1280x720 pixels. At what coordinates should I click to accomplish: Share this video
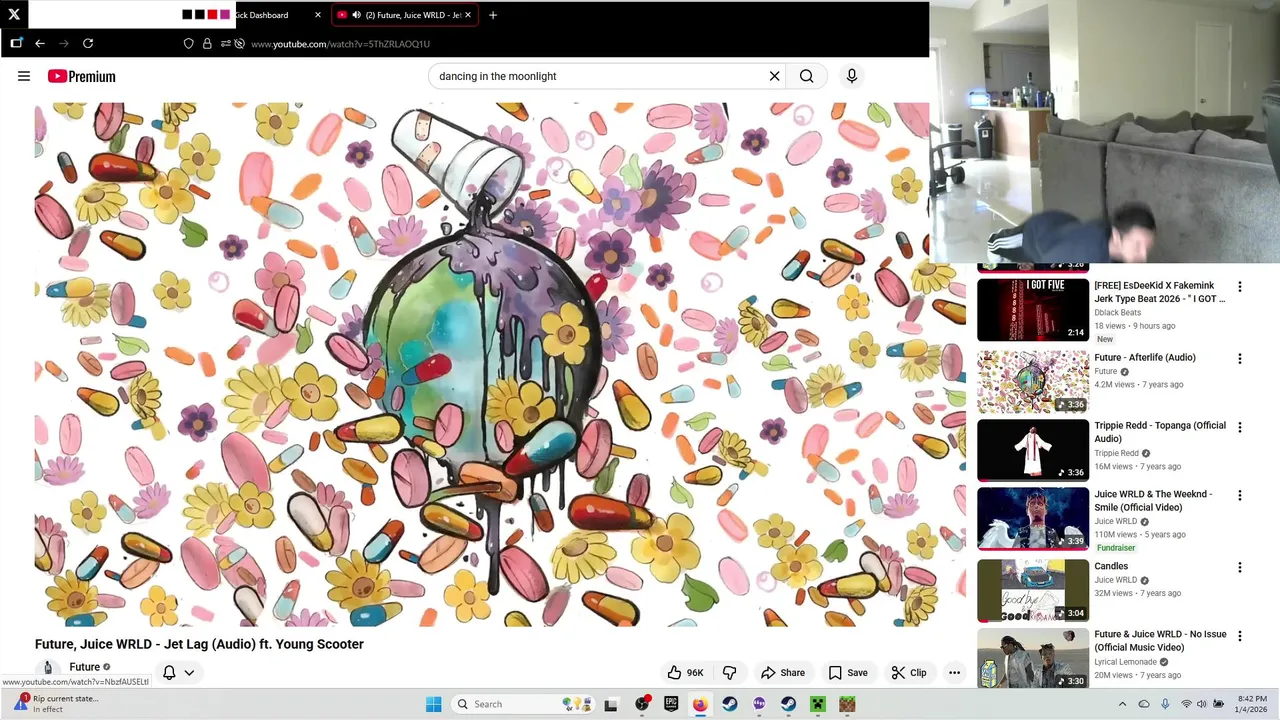coord(783,673)
